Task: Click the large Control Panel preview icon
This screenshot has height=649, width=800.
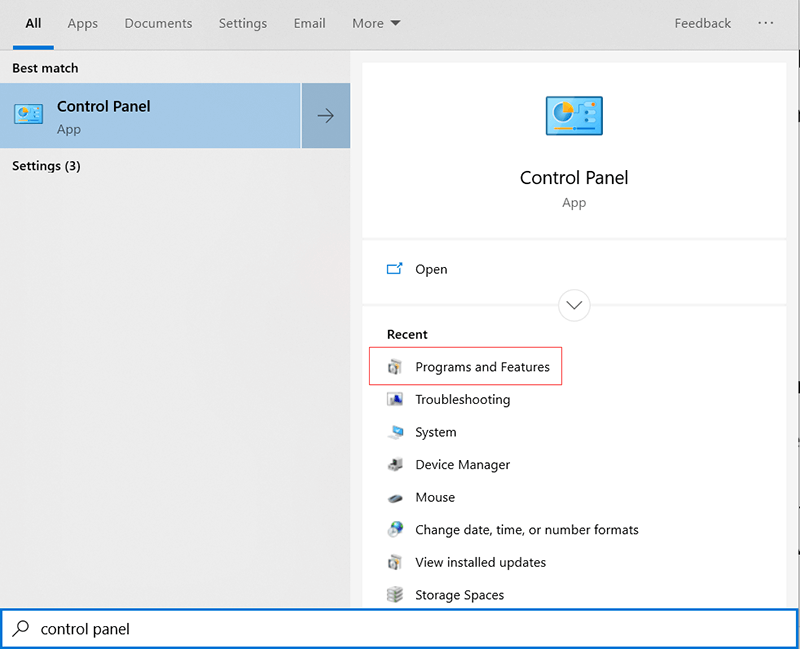Action: point(574,116)
